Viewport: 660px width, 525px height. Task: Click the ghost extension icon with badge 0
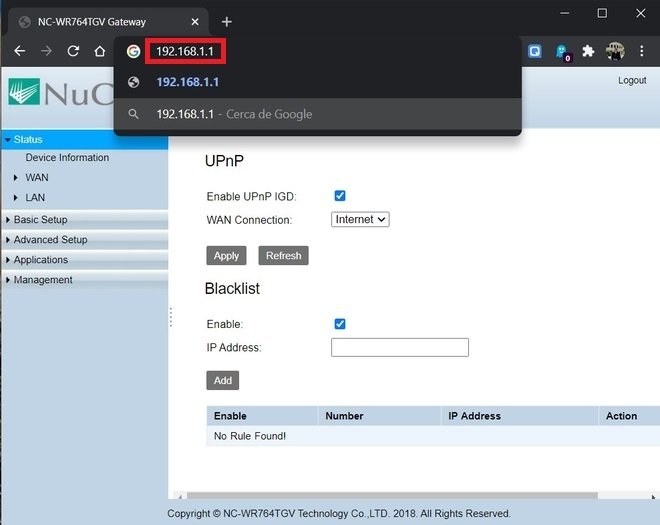tap(562, 53)
